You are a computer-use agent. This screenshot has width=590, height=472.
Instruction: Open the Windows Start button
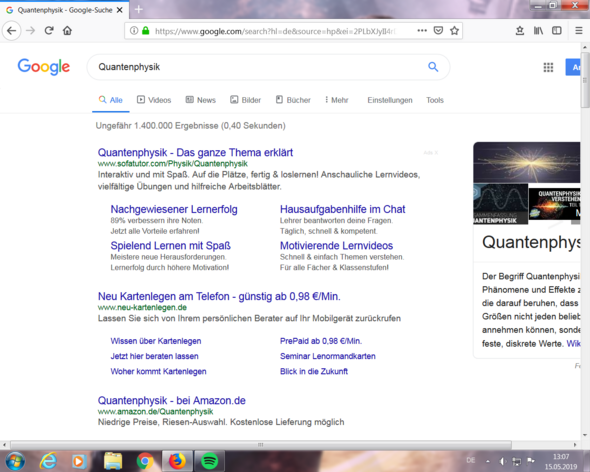click(x=15, y=461)
